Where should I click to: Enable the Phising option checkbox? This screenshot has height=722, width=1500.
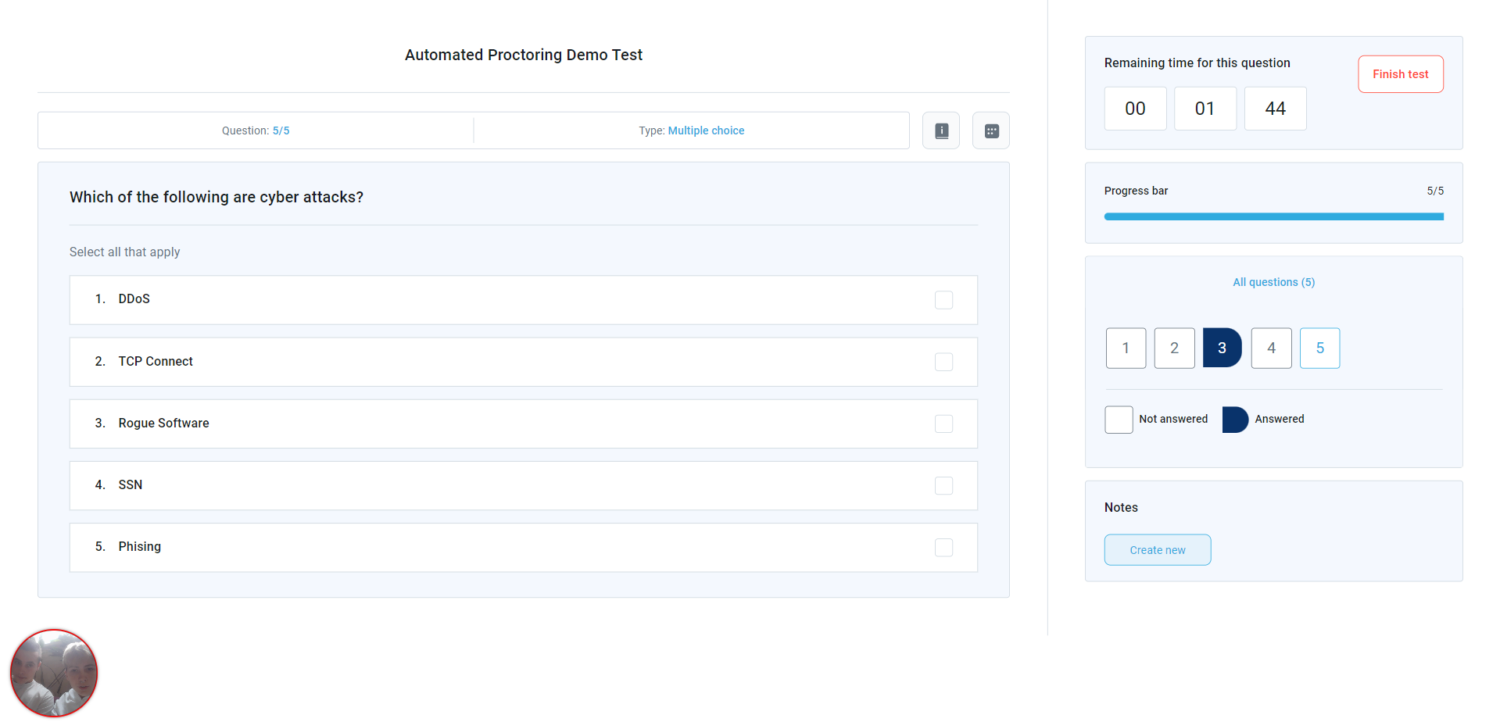(943, 548)
